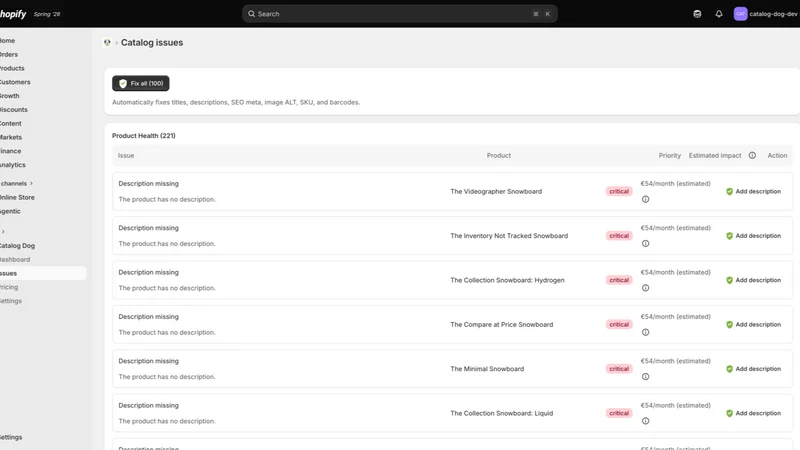This screenshot has width=800, height=450.
Task: Click The Minimal Snowboard product name
Action: 487,369
